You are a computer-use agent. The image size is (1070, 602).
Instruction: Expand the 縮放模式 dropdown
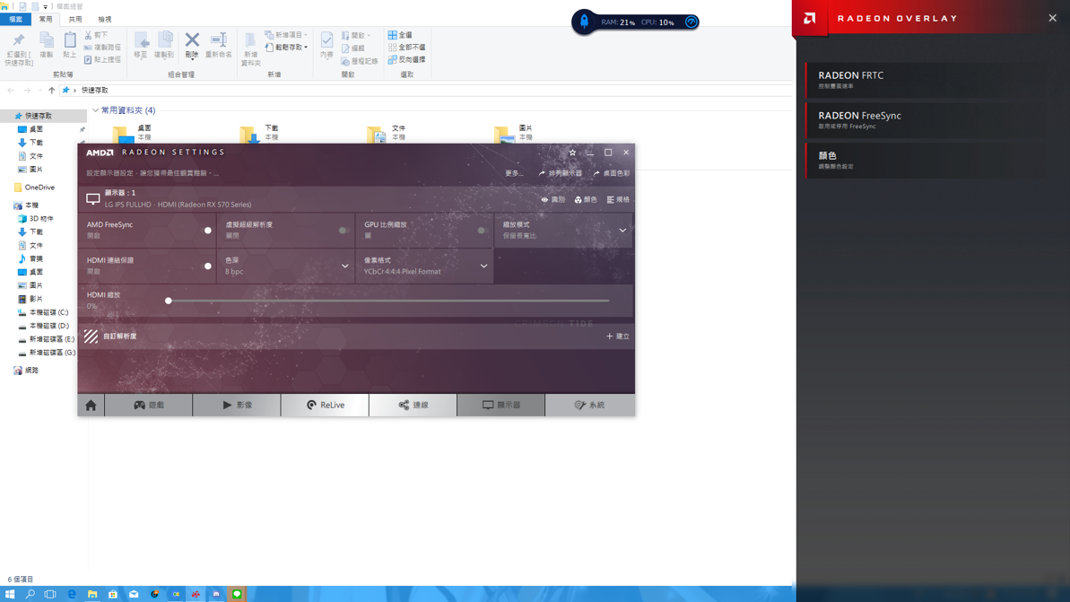(622, 230)
